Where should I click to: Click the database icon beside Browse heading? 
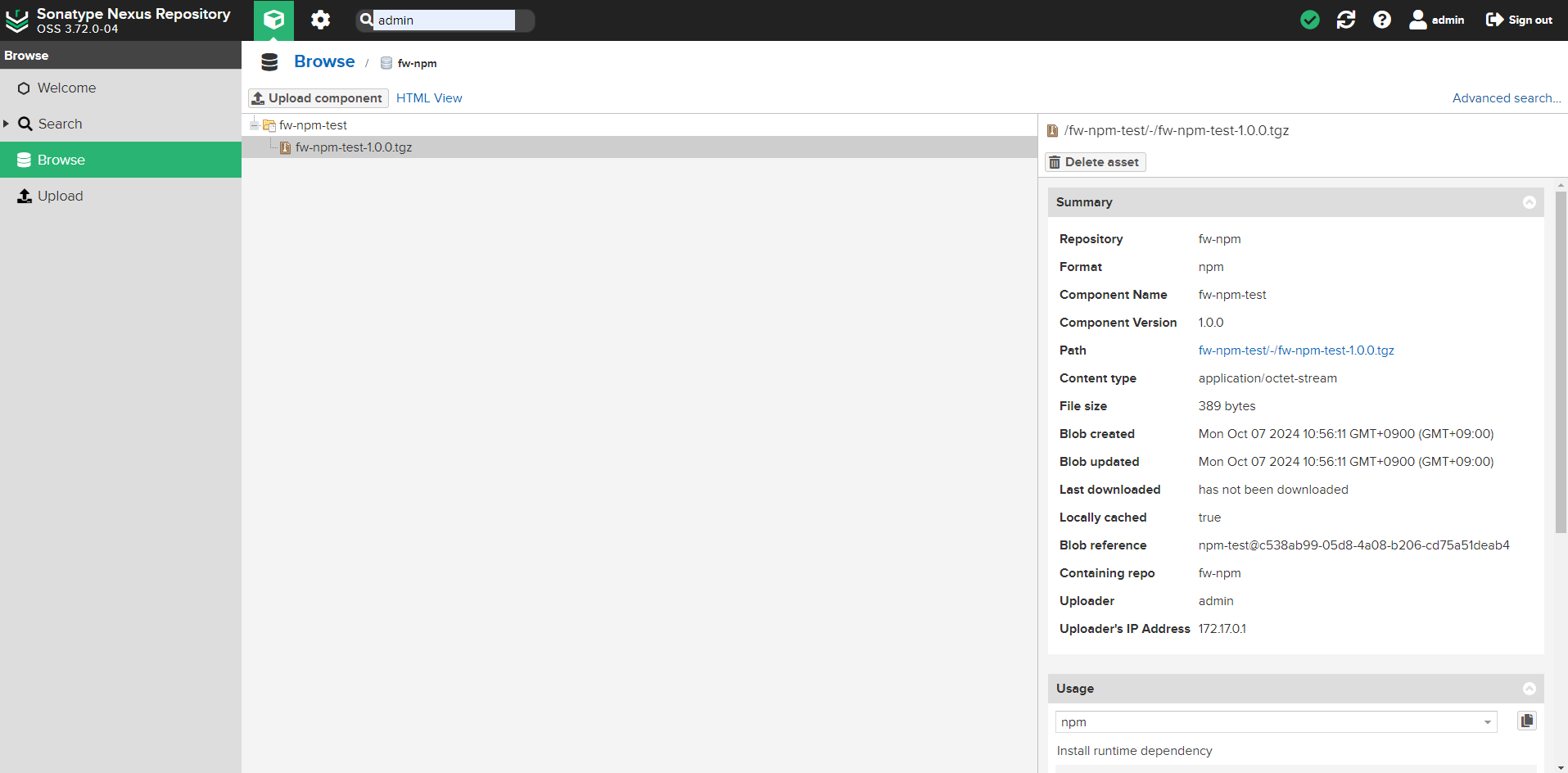(x=269, y=62)
